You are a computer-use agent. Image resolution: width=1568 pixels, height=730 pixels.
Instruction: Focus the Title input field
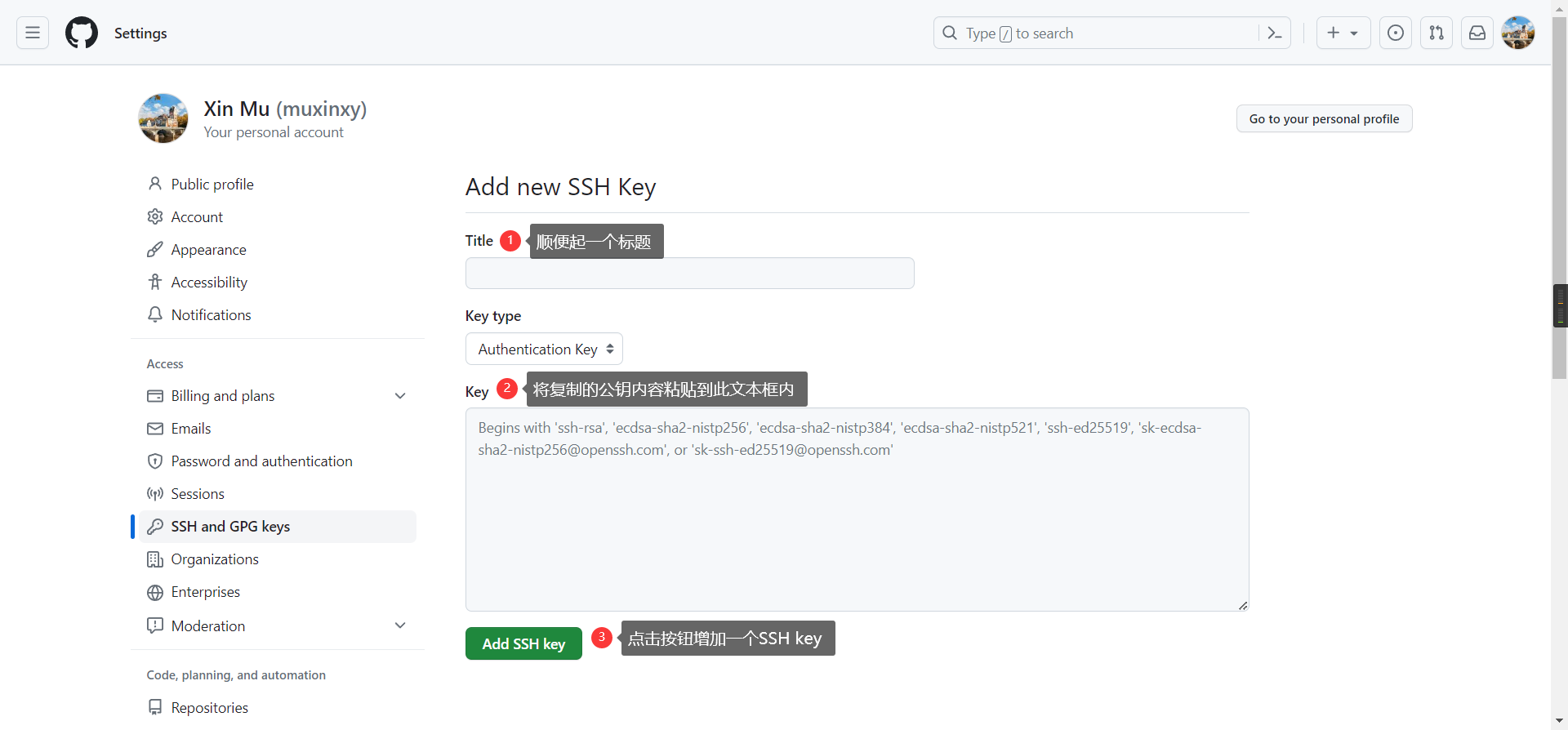(x=689, y=274)
